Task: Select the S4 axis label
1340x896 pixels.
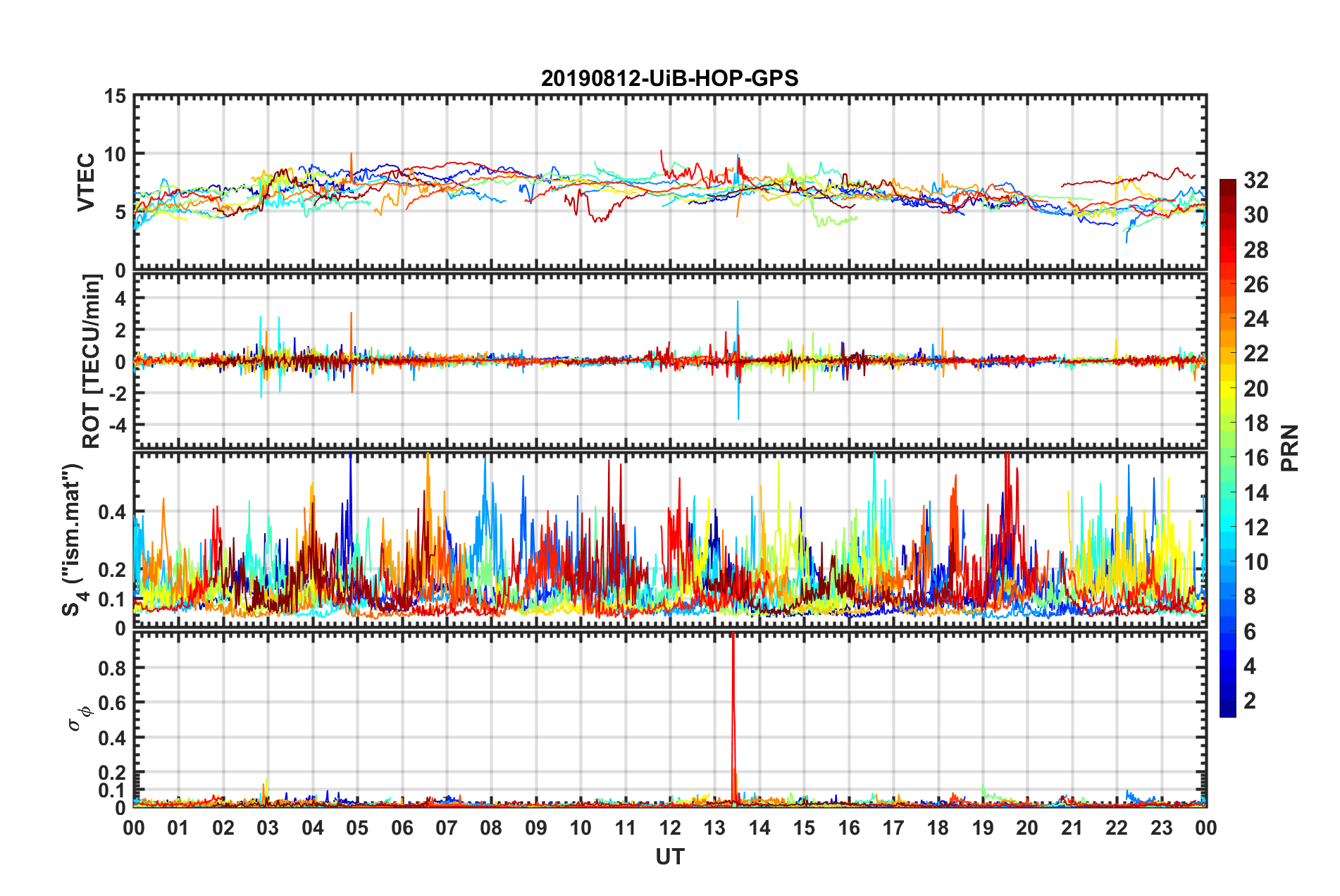Action: 73,540
